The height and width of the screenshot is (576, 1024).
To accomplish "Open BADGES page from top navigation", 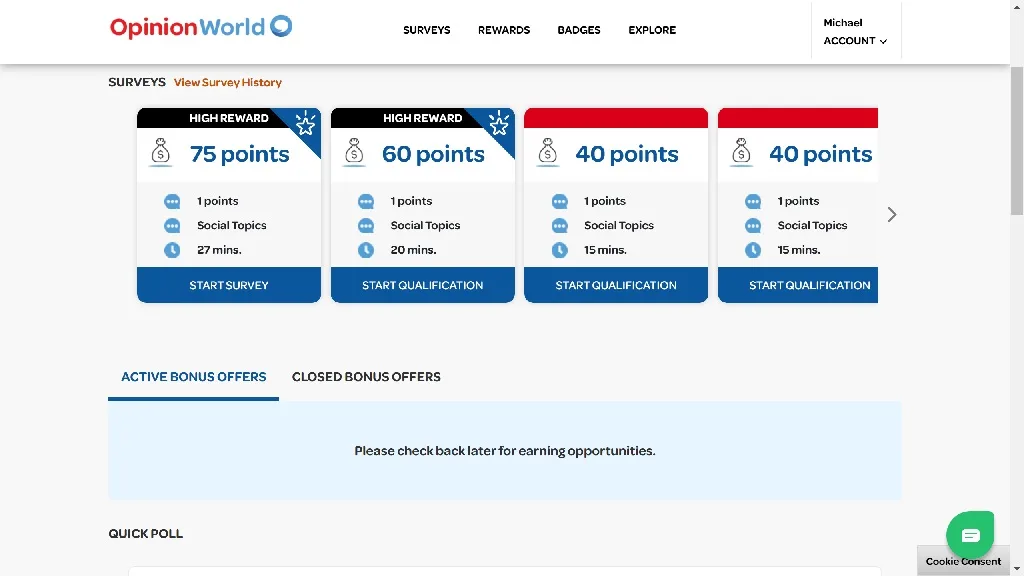I will pos(579,30).
